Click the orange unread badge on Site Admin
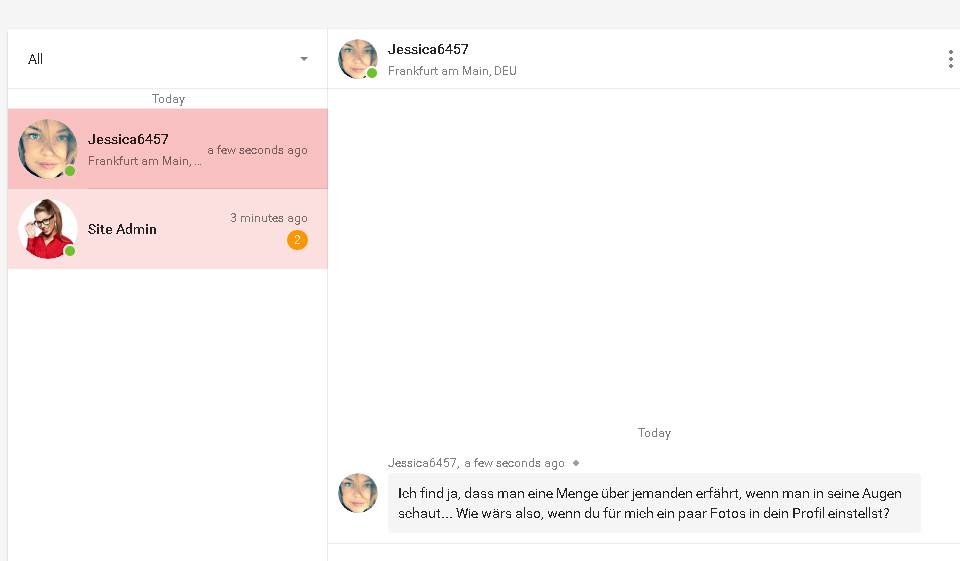This screenshot has width=960, height=561. (x=297, y=240)
